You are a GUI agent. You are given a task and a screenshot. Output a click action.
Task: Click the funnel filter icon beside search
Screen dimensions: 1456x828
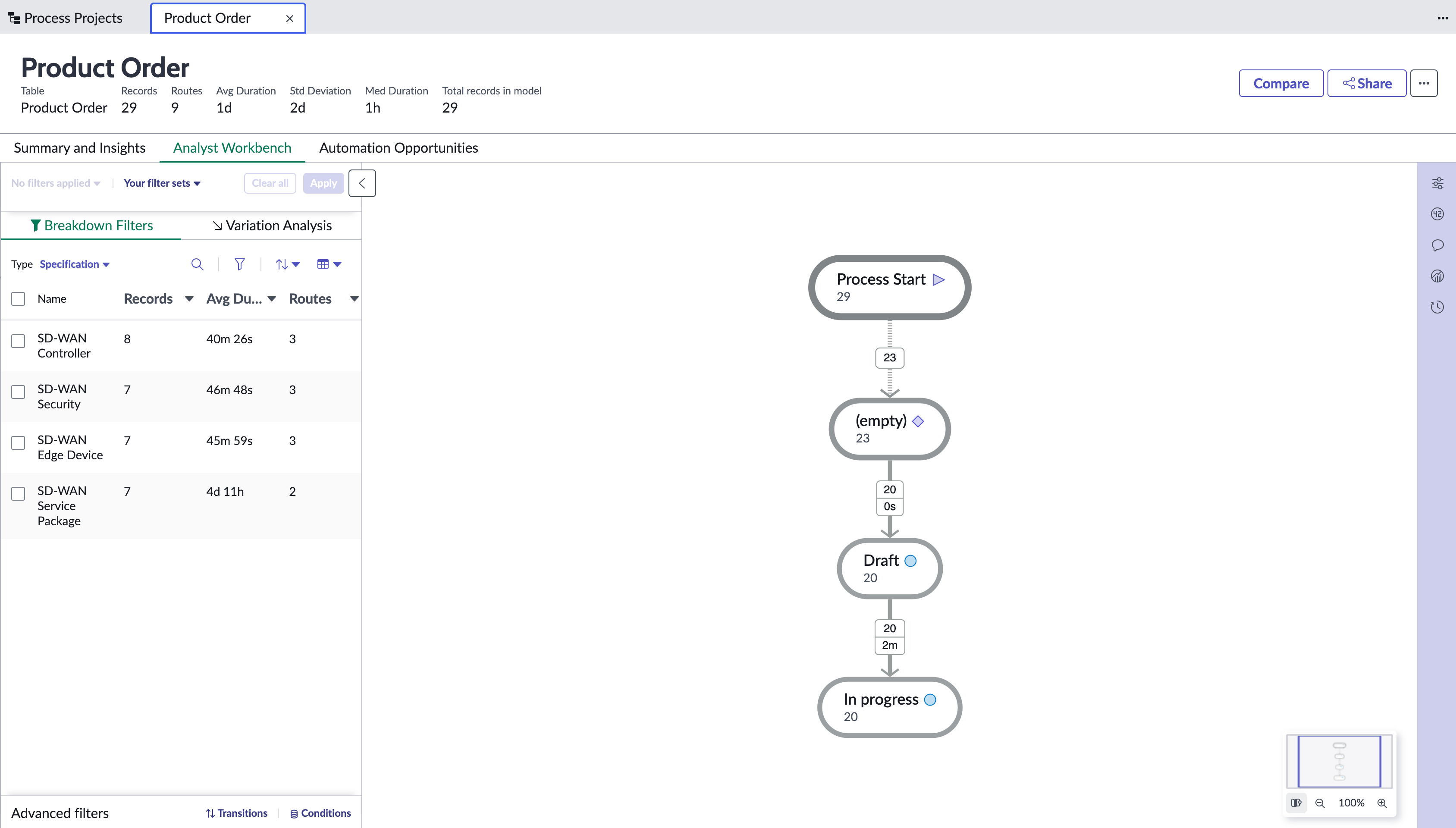click(239, 264)
